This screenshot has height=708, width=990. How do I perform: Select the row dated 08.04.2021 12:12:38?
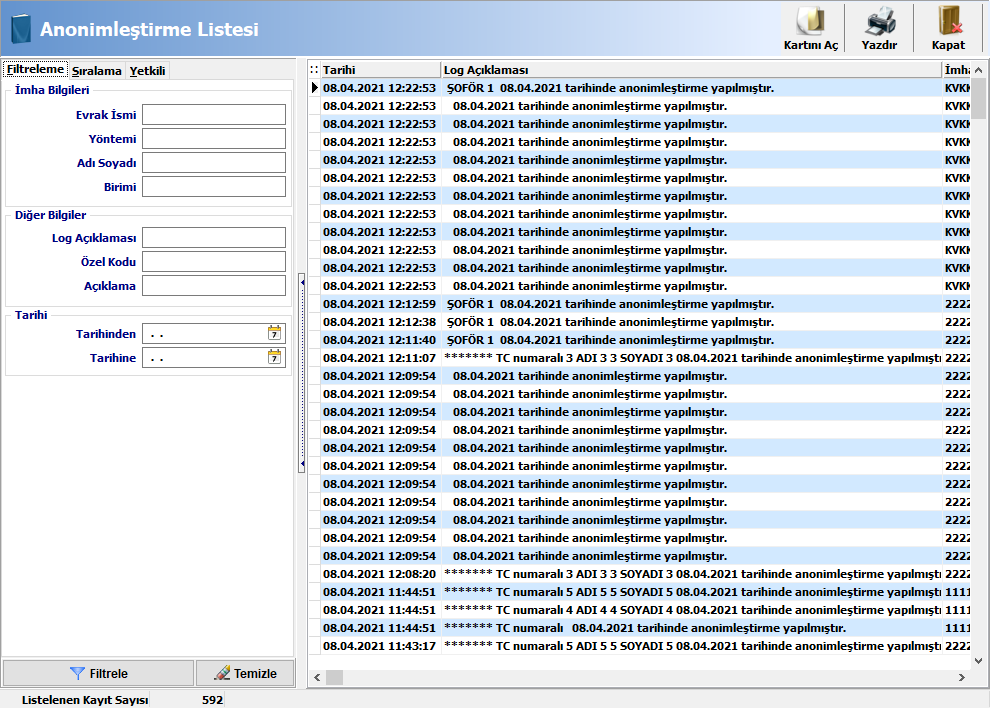640,322
